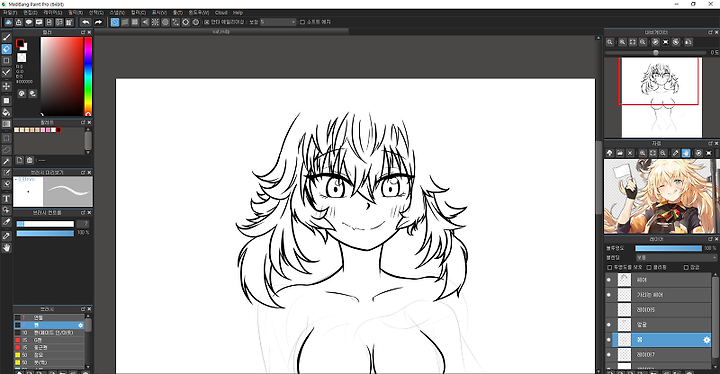The image size is (720, 374).
Task: Select the Brush tool
Action: click(x=6, y=37)
